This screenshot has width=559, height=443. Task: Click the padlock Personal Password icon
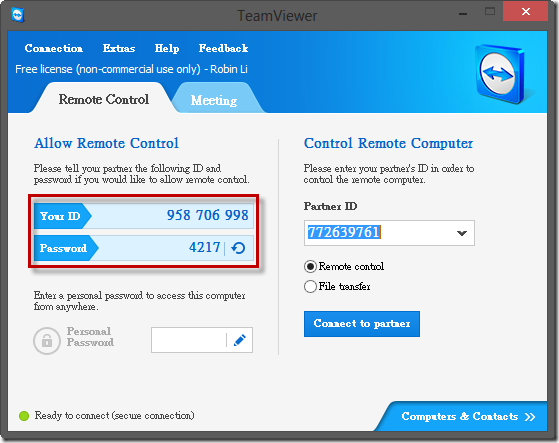click(47, 341)
